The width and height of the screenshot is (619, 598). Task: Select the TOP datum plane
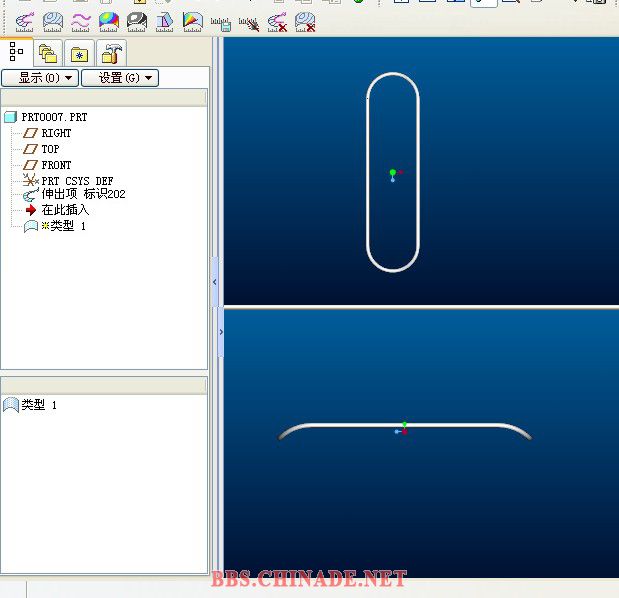coord(41,149)
